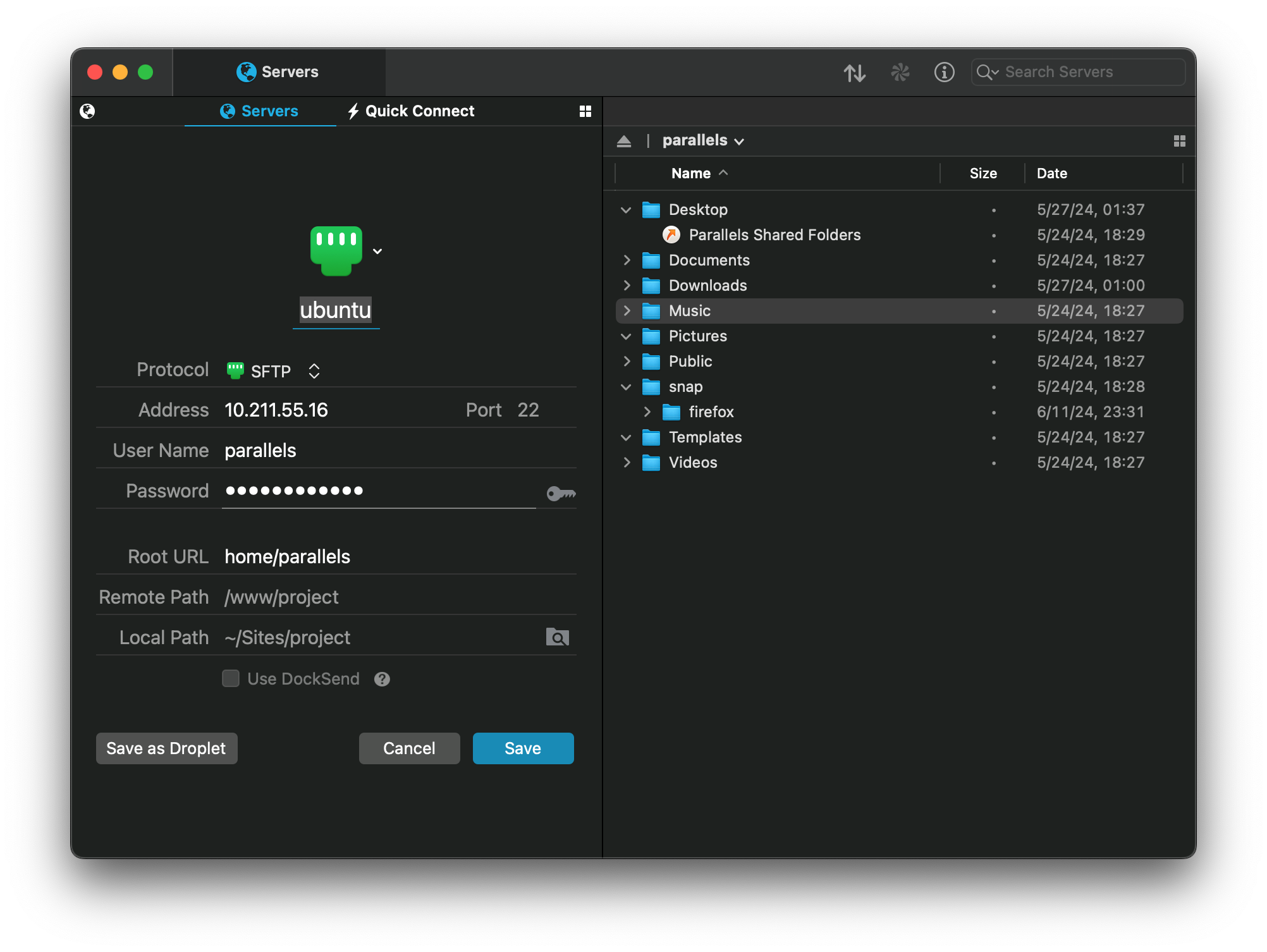Open the SFTP protocol dropdown
Image resolution: width=1267 pixels, height=952 pixels.
click(x=274, y=371)
